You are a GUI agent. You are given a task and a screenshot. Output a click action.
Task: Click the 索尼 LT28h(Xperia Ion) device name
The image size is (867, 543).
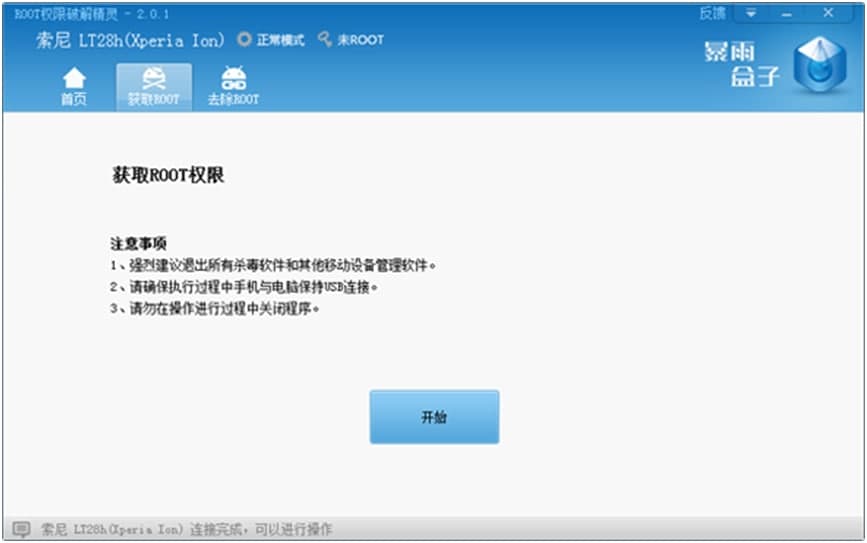tap(130, 40)
